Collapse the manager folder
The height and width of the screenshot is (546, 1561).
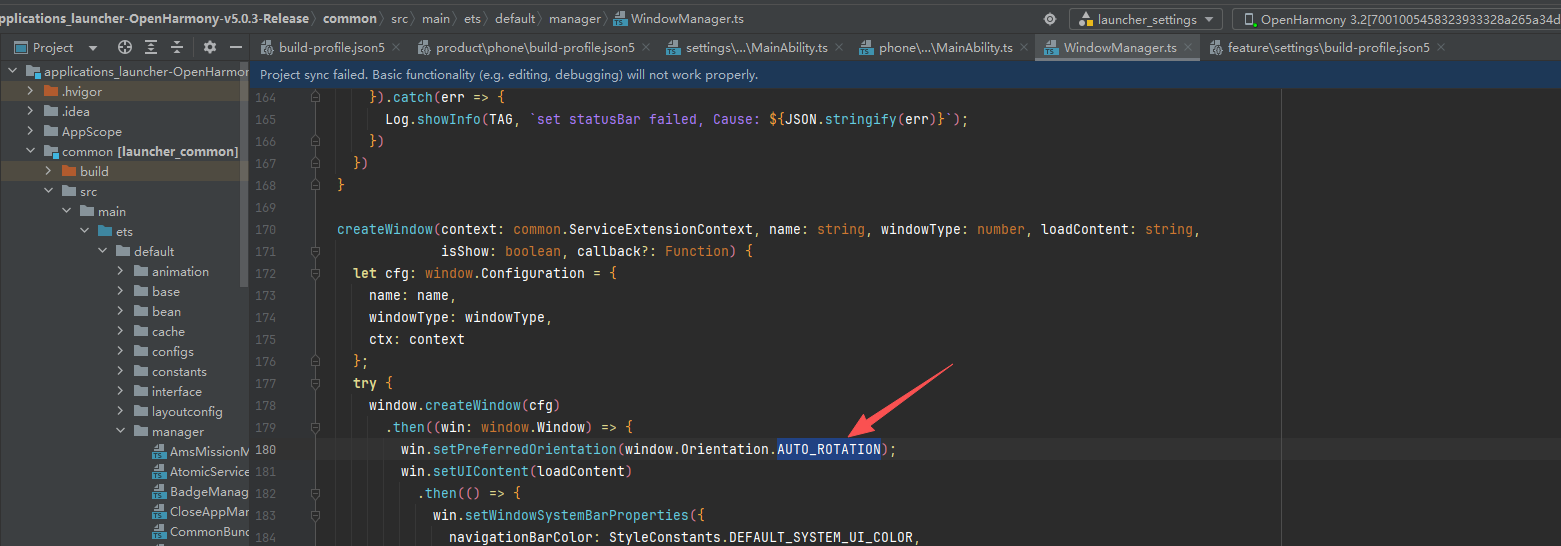coord(121,431)
